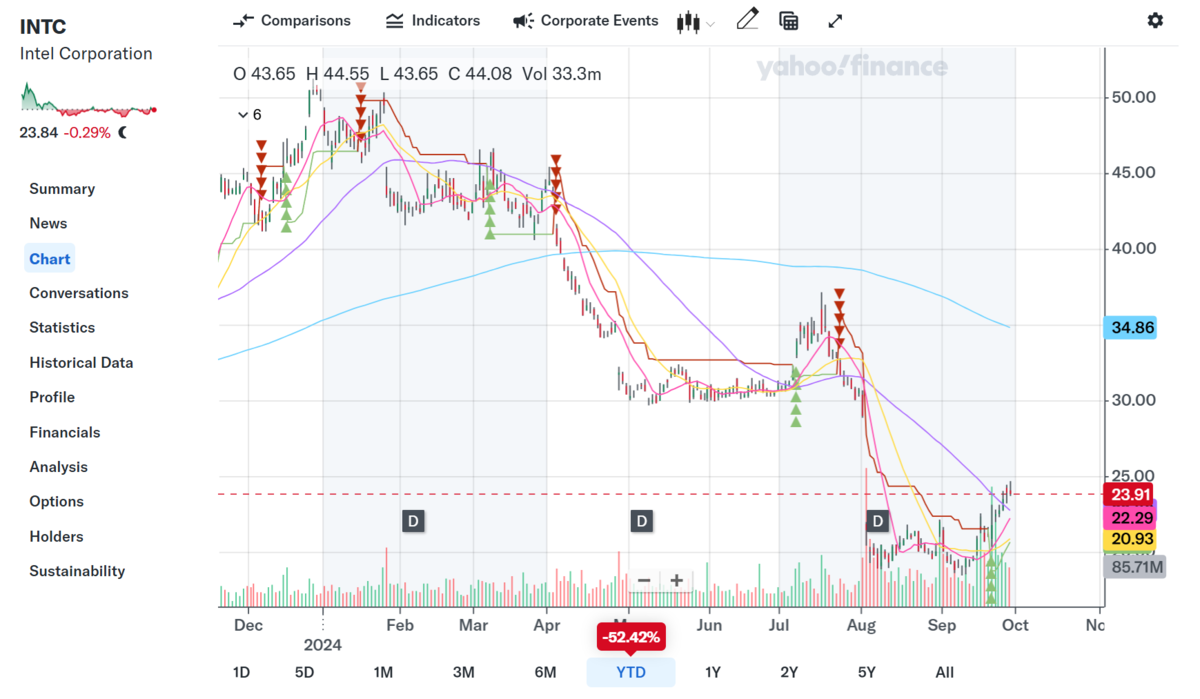Open the Sustainability page
The image size is (1200, 699).
(77, 571)
